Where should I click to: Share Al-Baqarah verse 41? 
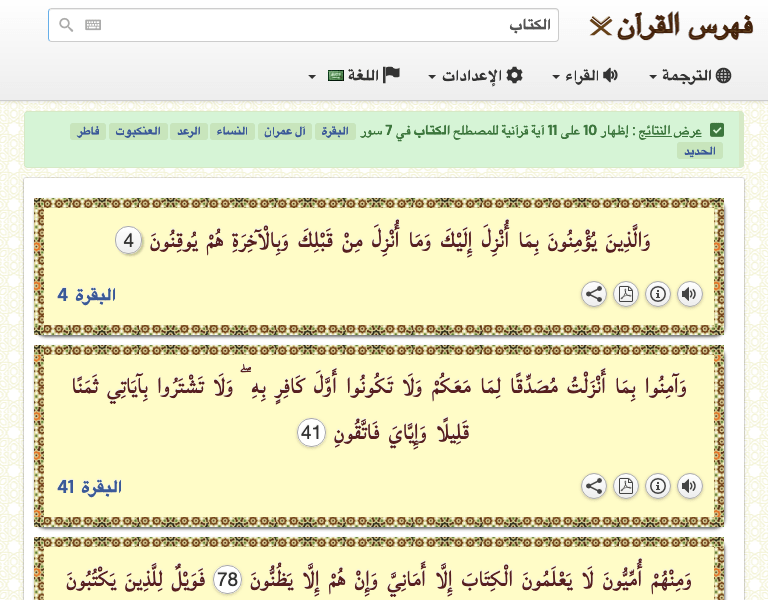594,486
